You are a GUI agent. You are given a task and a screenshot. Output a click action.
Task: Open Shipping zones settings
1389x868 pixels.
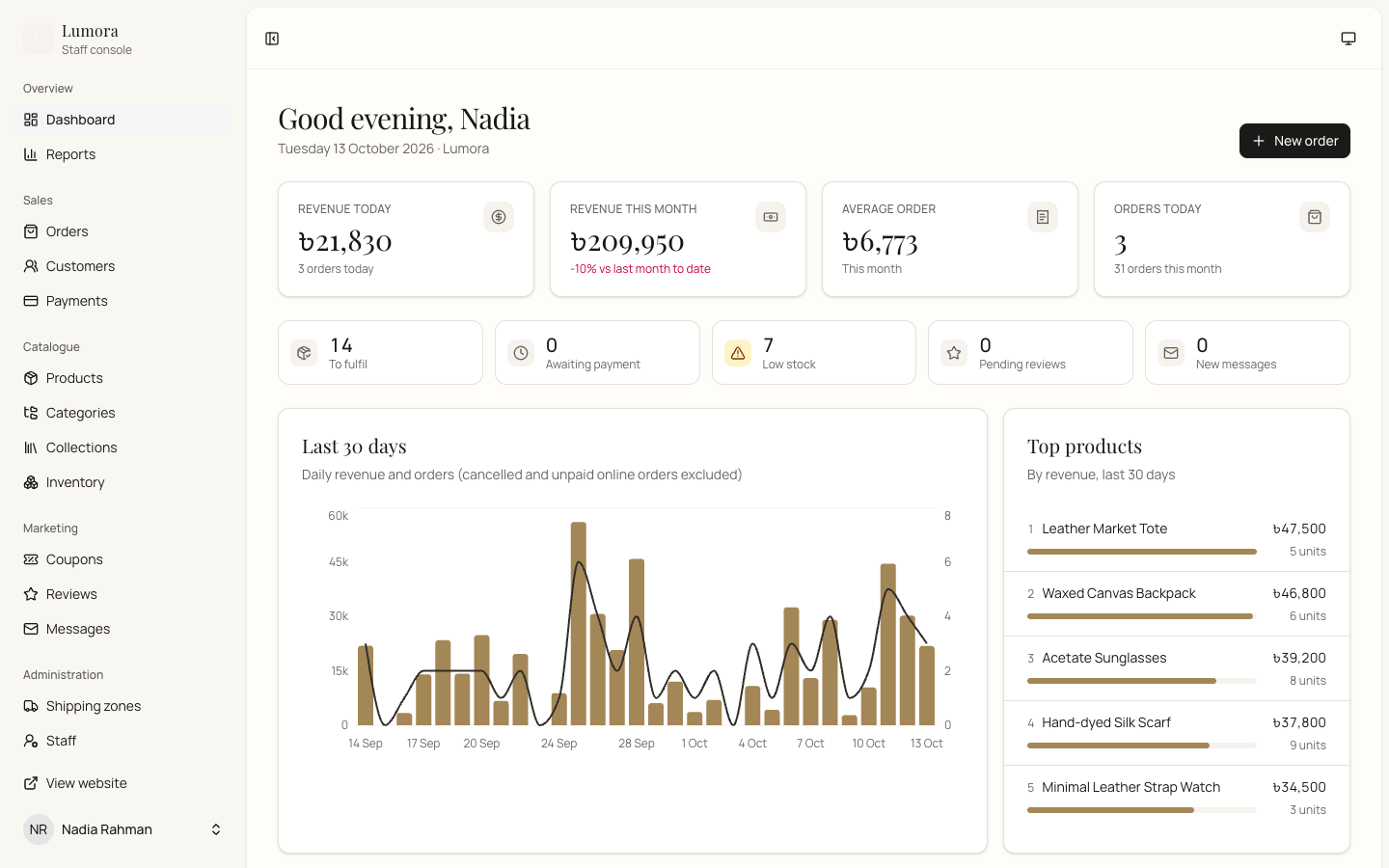pyautogui.click(x=123, y=706)
